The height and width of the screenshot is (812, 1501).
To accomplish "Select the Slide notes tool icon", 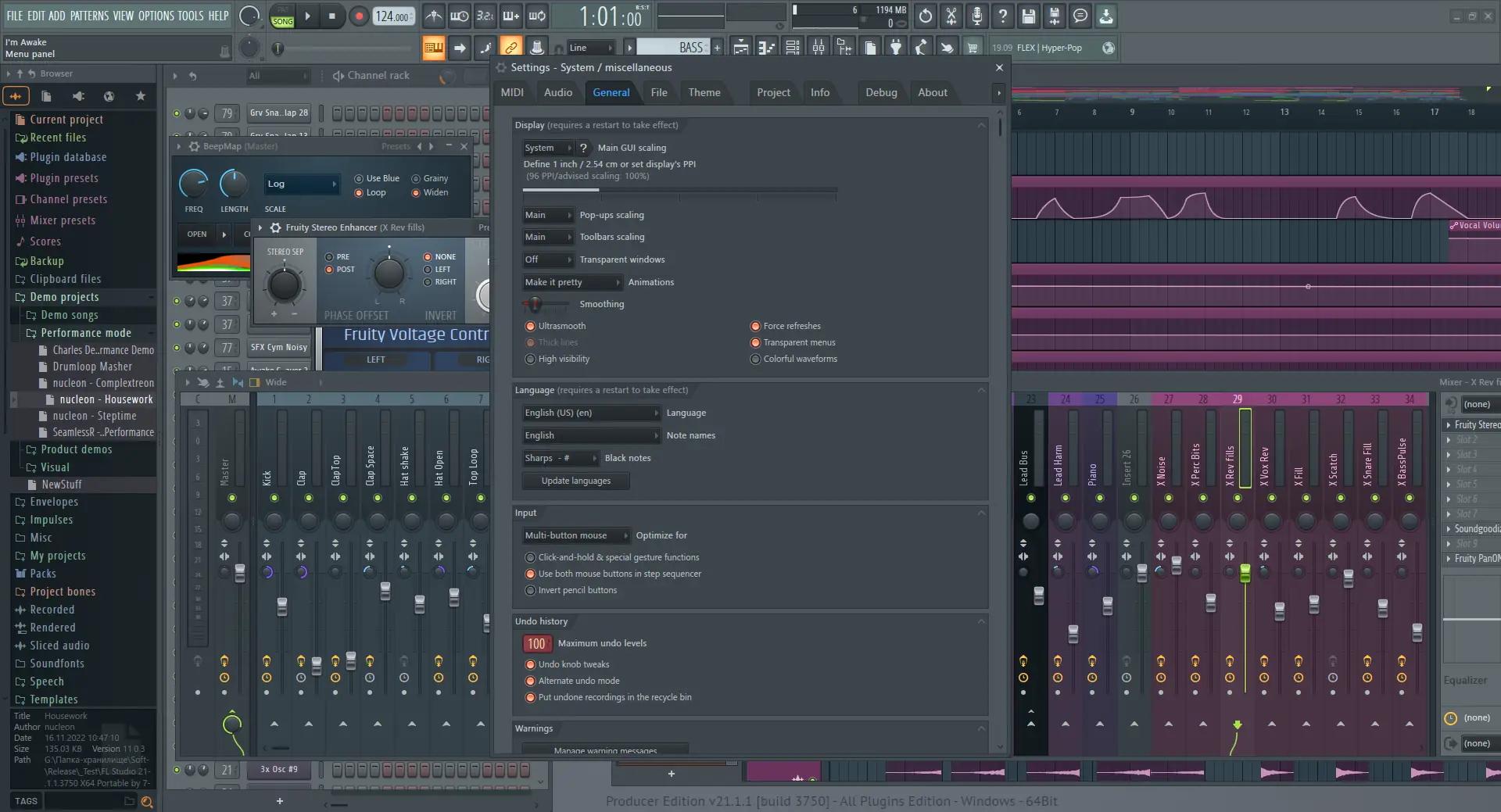I will [x=485, y=47].
